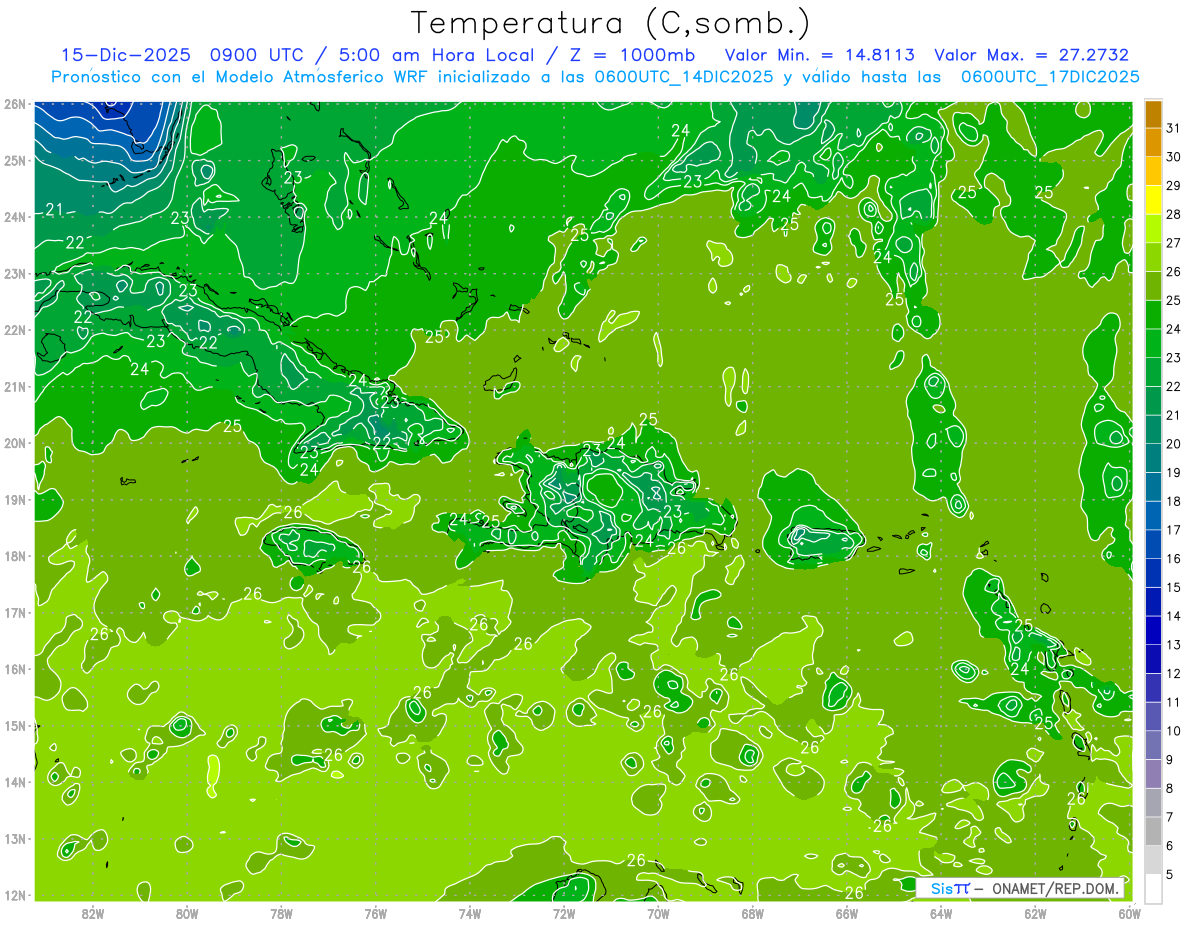Click the longitude axis label "82W"

click(x=93, y=913)
